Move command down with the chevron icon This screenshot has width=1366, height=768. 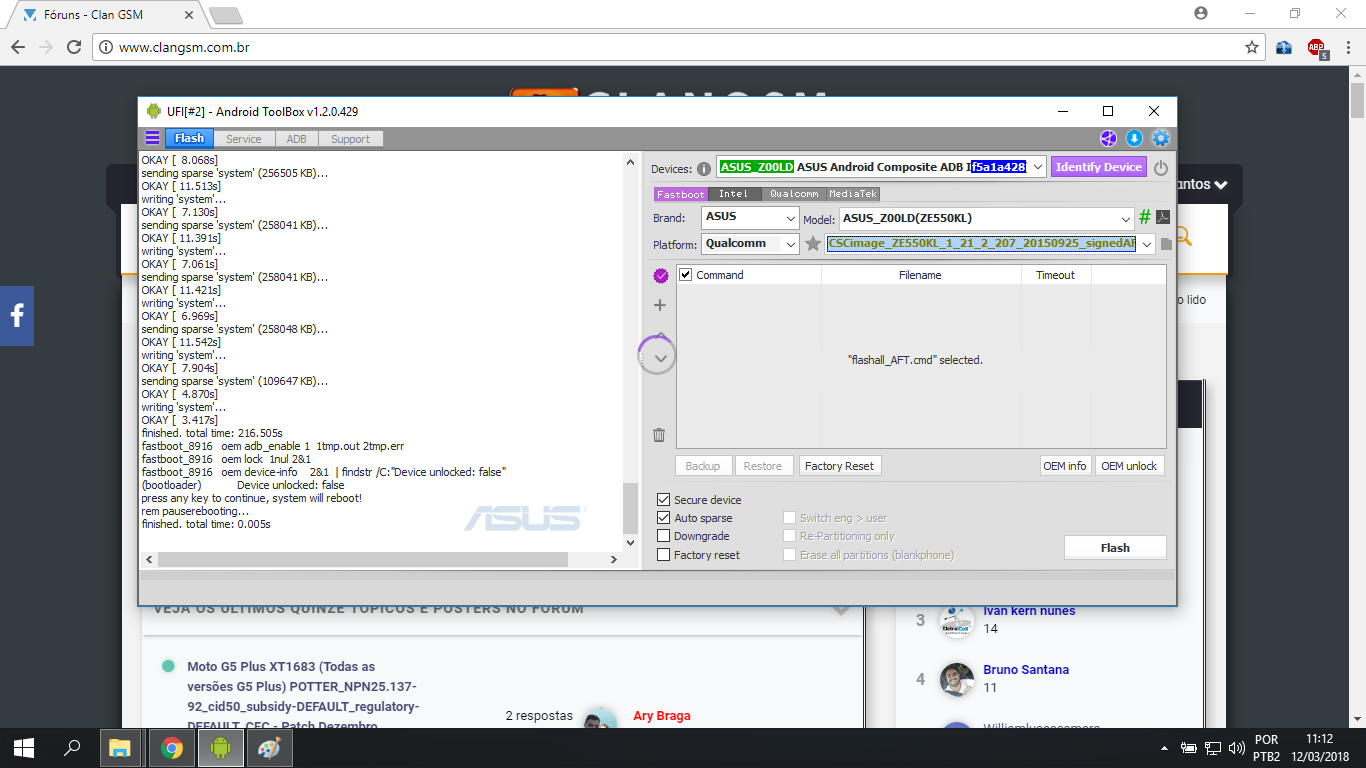[660, 358]
